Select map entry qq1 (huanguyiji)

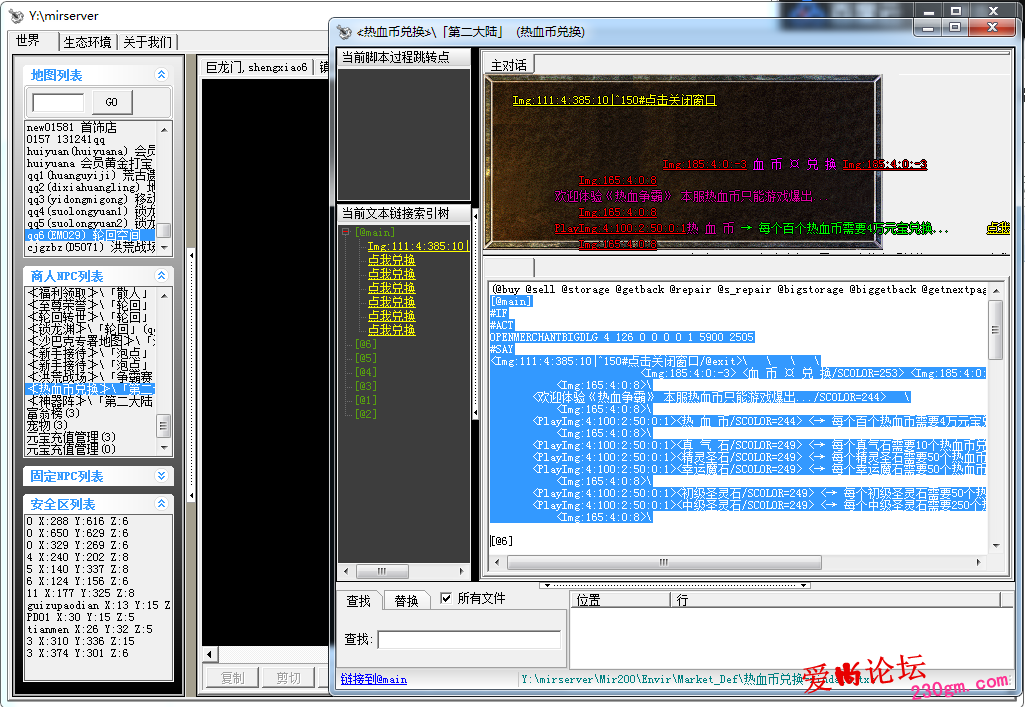pos(90,175)
